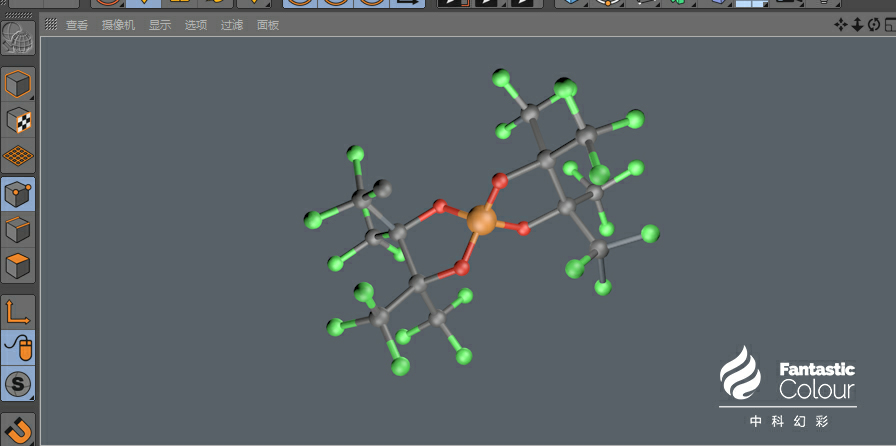Image resolution: width=896 pixels, height=446 pixels.
Task: Select the Model mode cube icon
Action: pyautogui.click(x=18, y=85)
